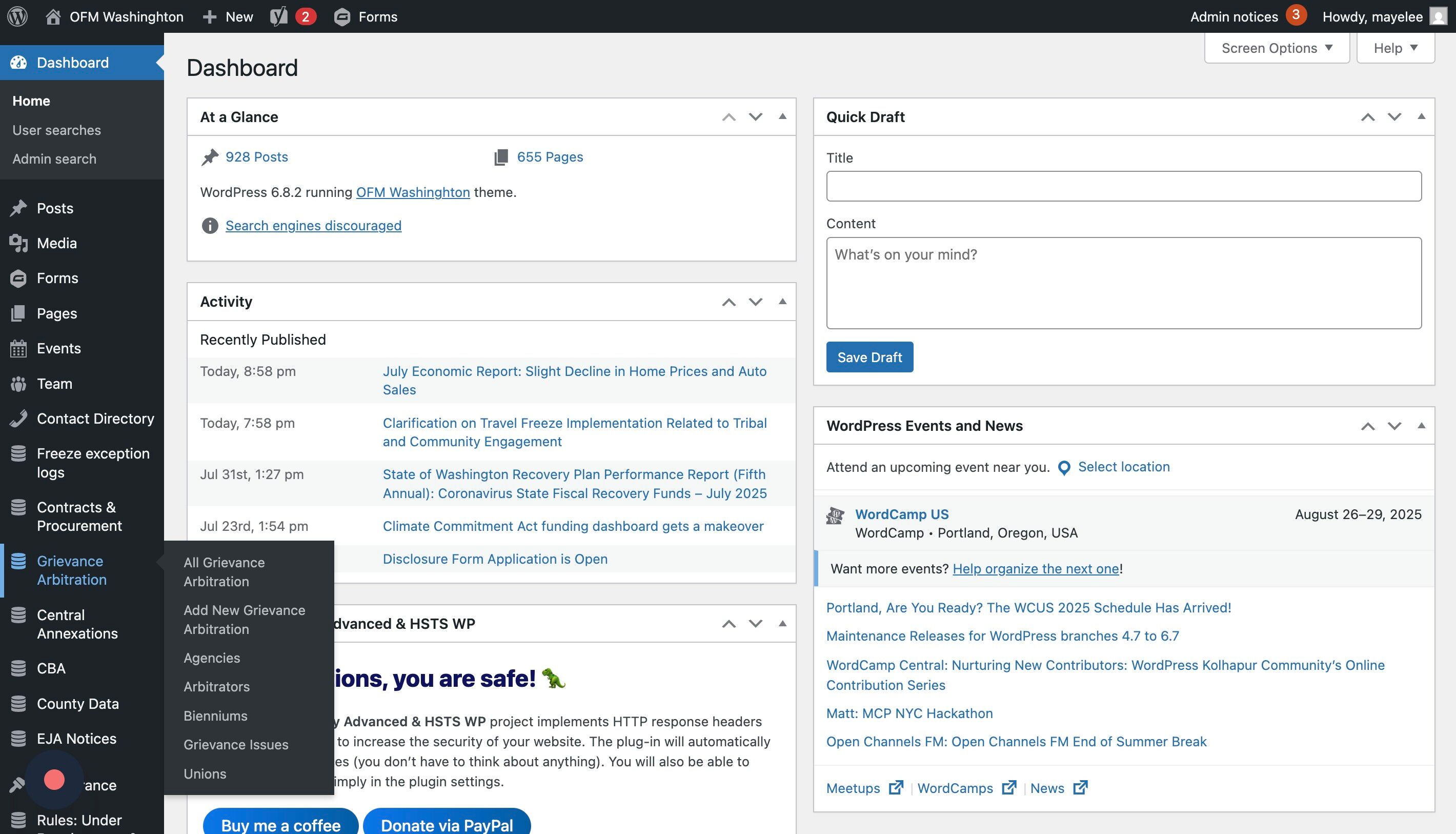1456x834 pixels.
Task: Collapse the WordPress Events and News panel
Action: 1421,426
